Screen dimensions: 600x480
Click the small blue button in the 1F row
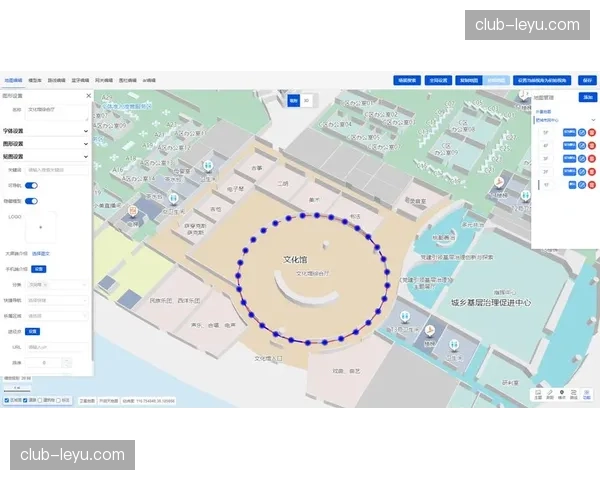(572, 185)
